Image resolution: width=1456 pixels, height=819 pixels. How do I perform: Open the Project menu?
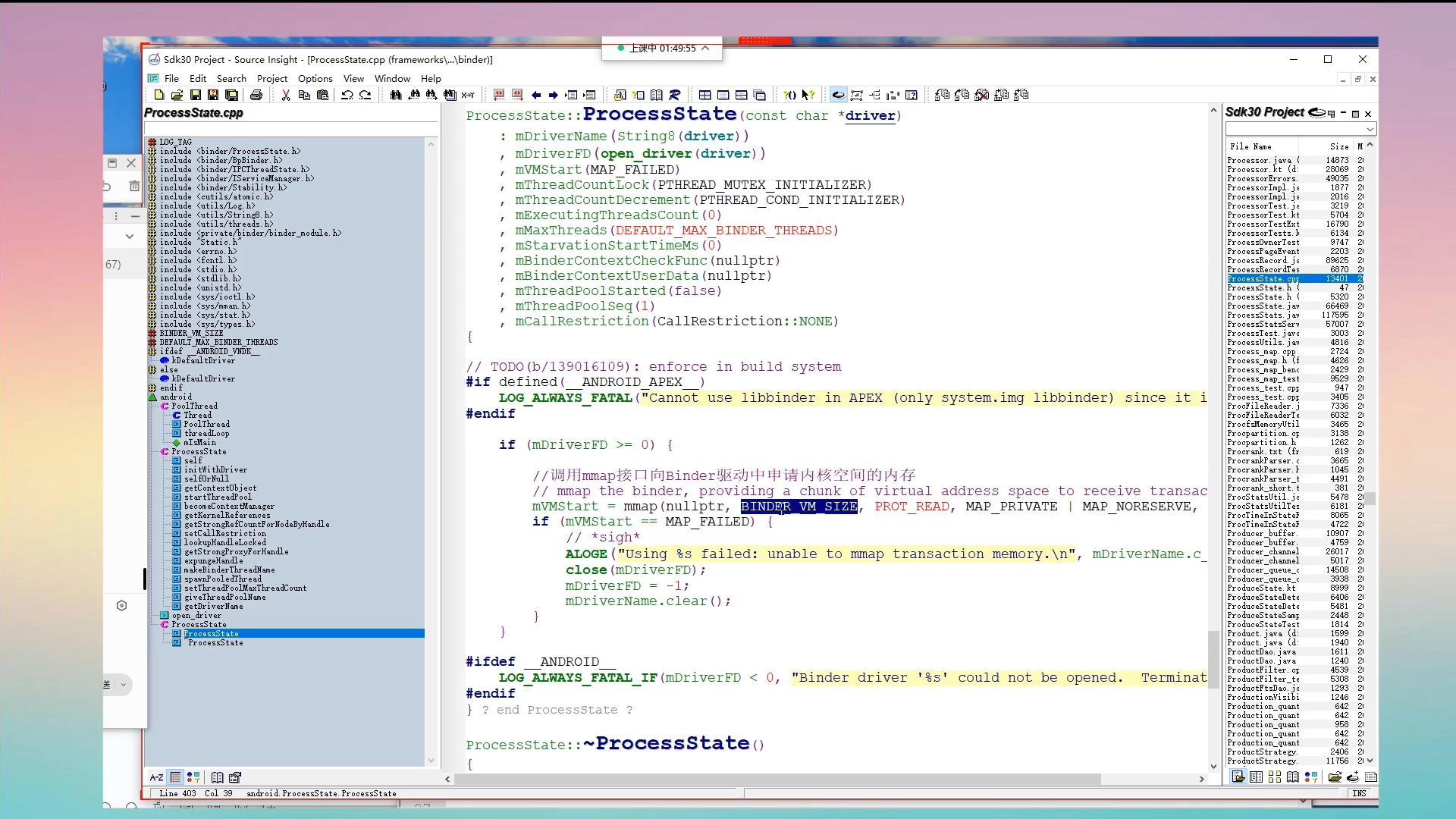pos(271,78)
